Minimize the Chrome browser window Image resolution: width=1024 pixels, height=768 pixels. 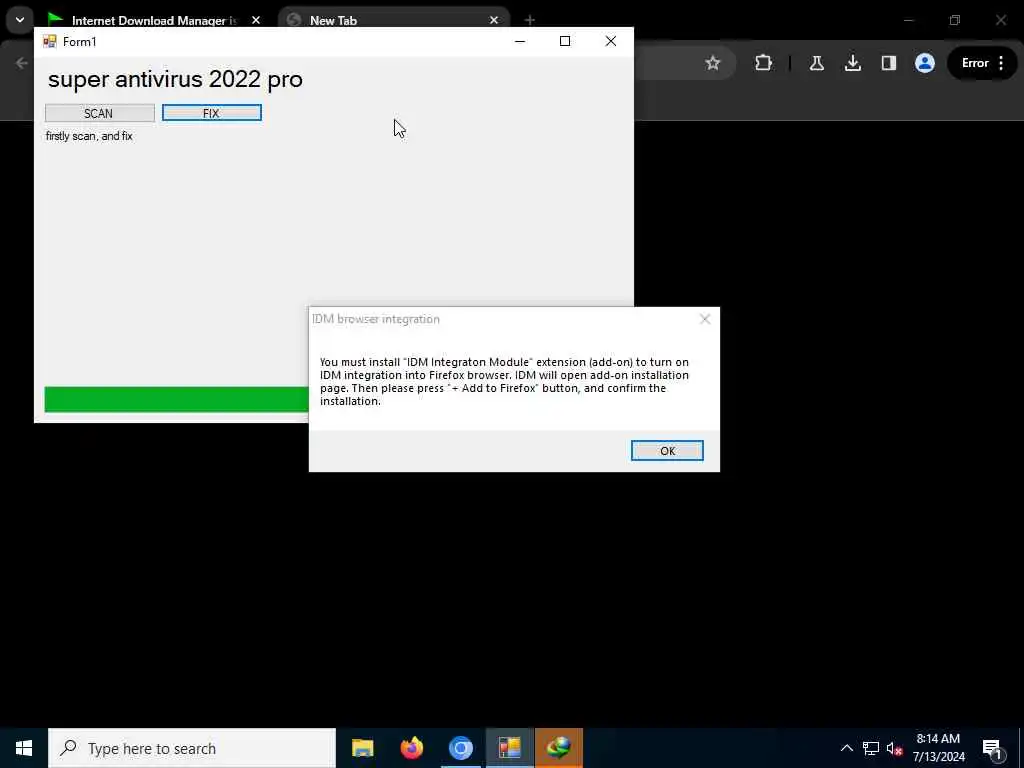pos(908,20)
